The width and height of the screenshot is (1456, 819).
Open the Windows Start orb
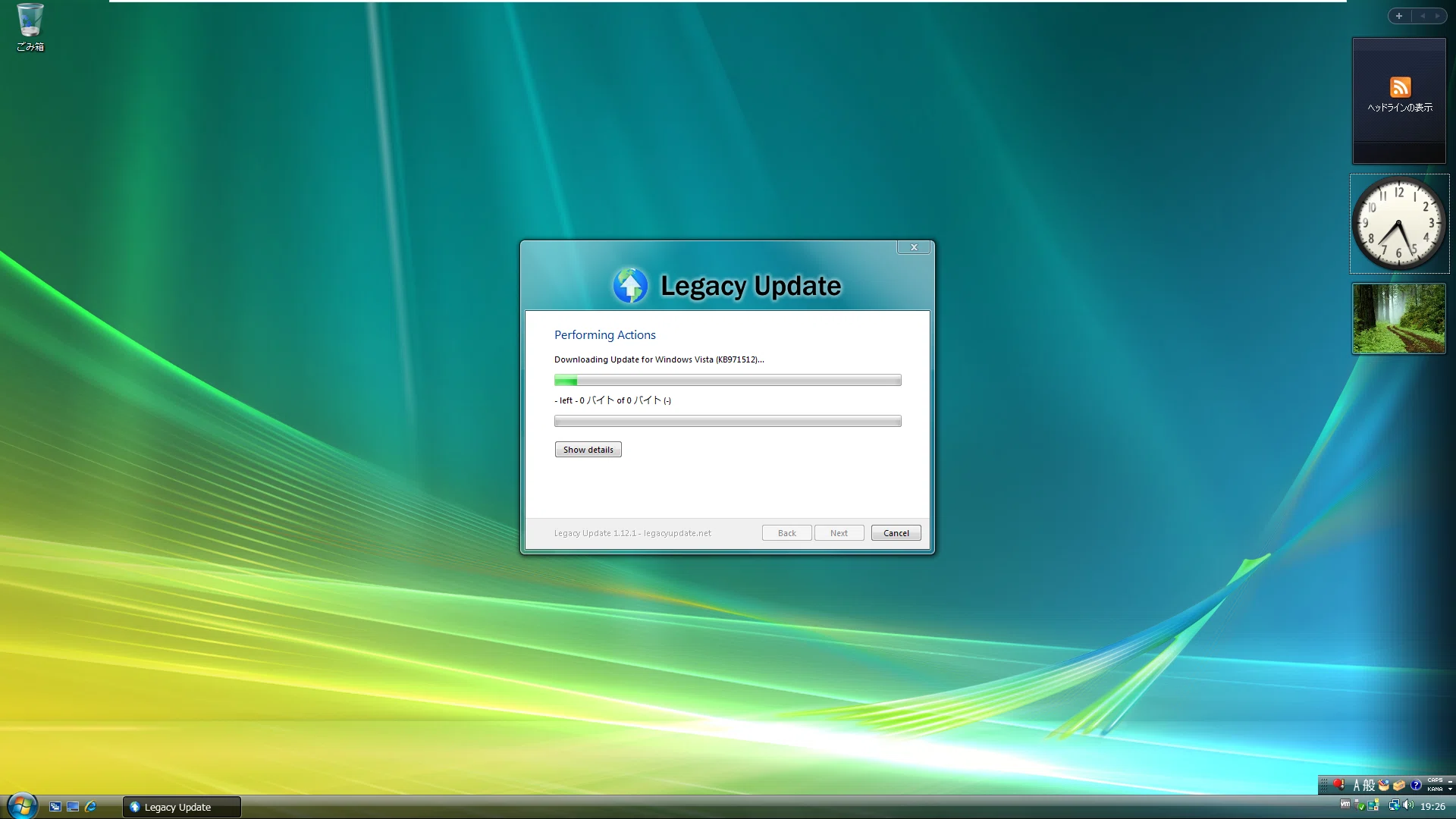22,805
